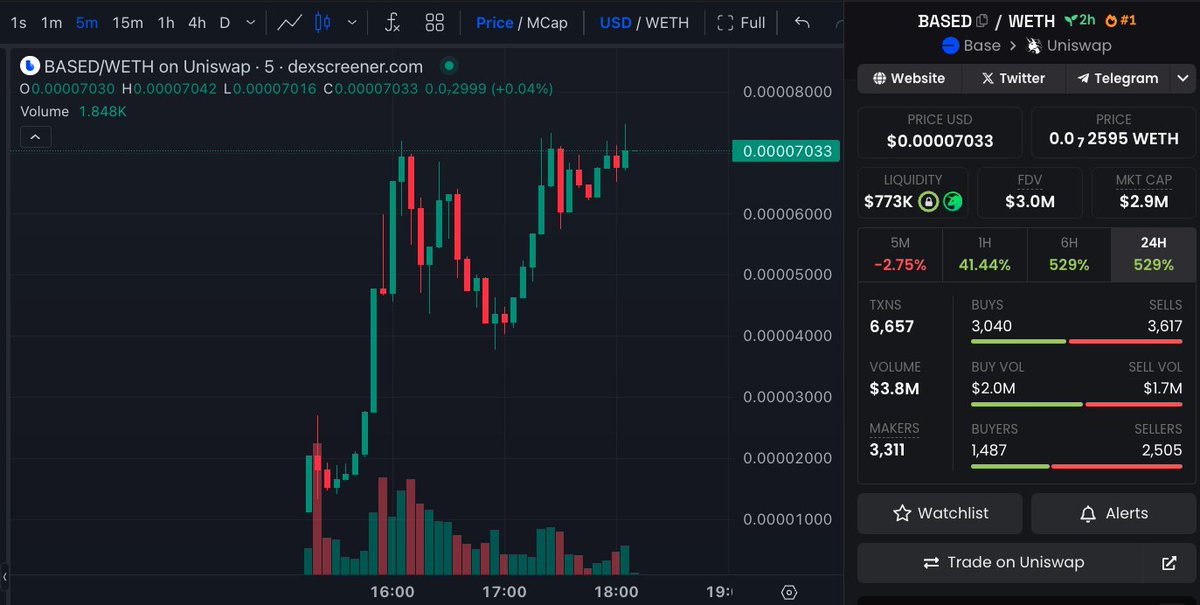Expand the chart type dropdown
The image size is (1200, 605).
coord(351,22)
